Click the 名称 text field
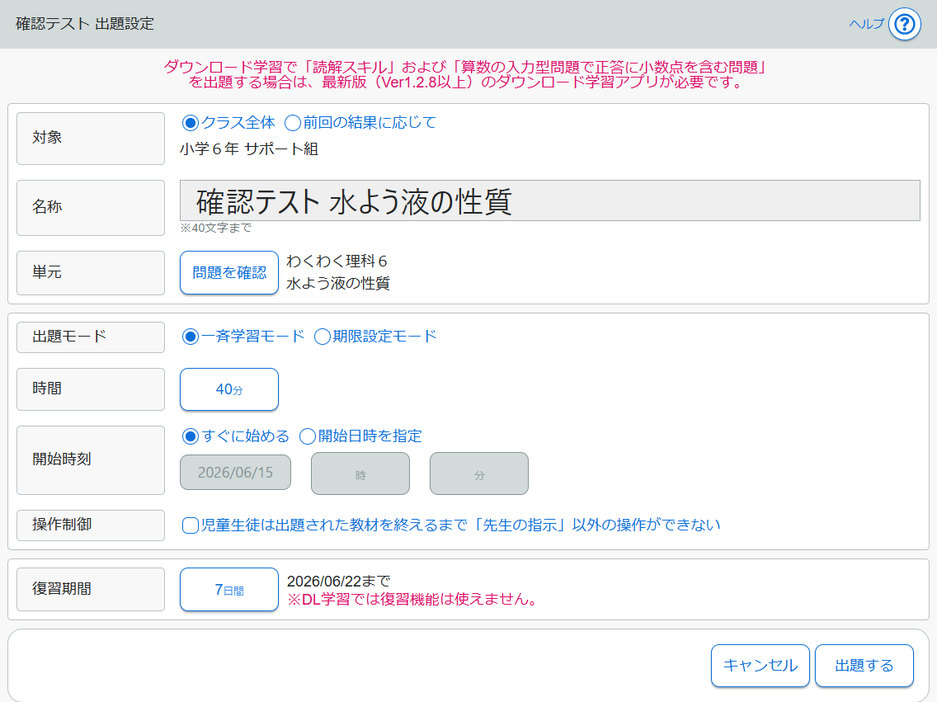Viewport: 937px width, 702px height. [550, 201]
